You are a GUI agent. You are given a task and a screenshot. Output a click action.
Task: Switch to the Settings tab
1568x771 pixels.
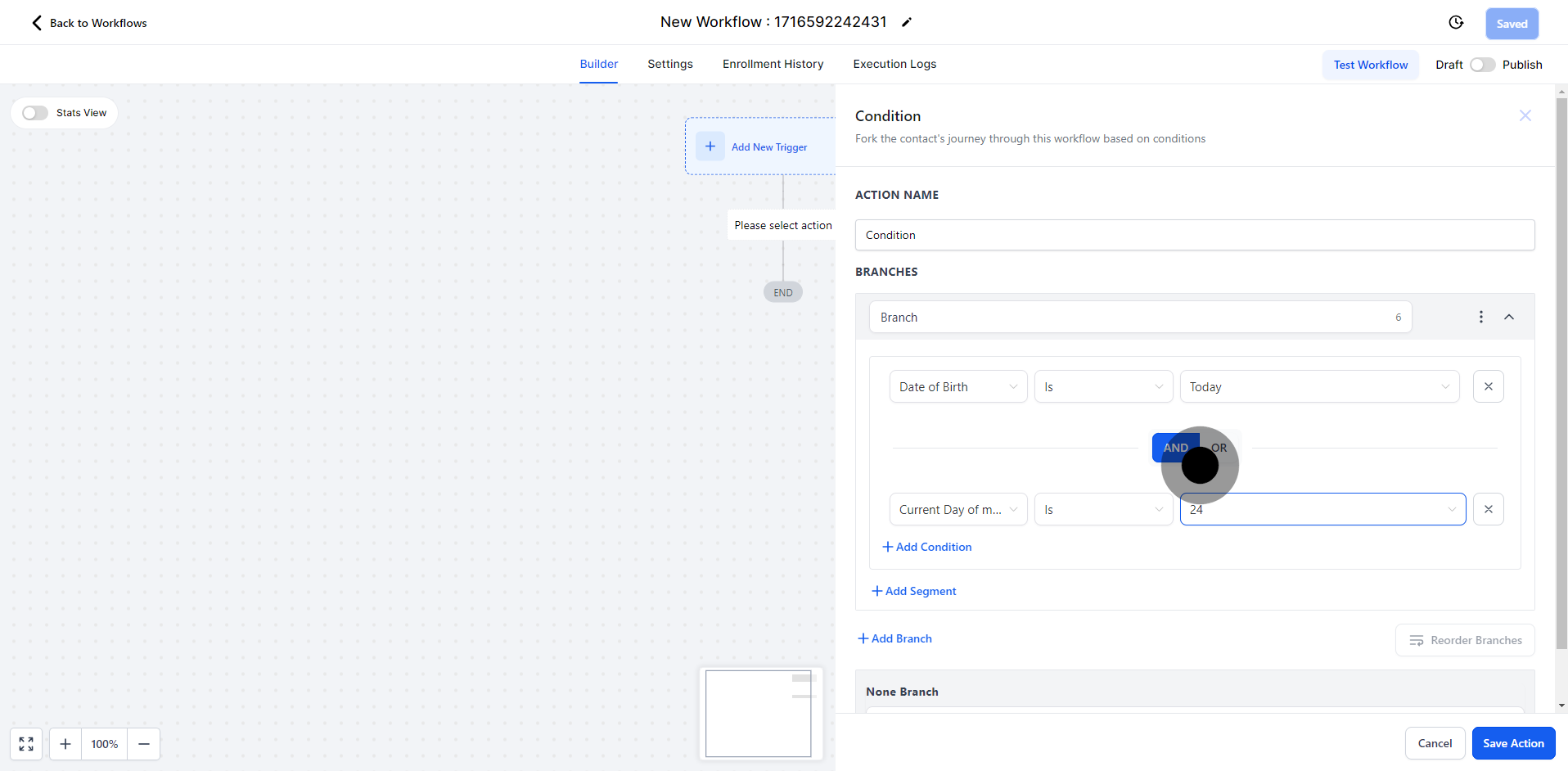coord(669,64)
